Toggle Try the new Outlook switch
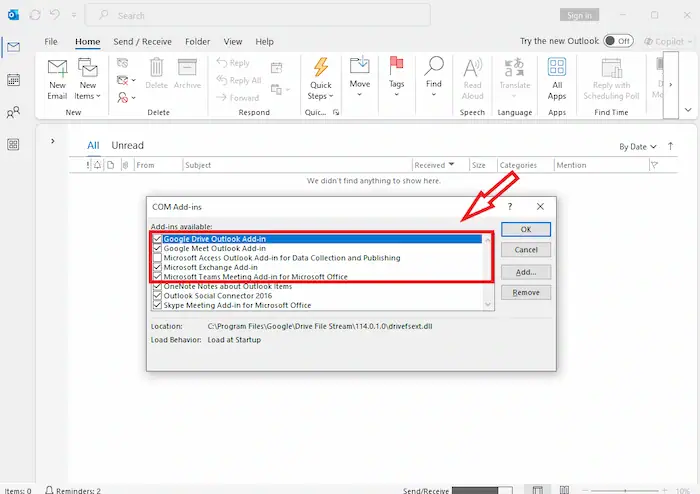700x494 pixels. pos(618,41)
